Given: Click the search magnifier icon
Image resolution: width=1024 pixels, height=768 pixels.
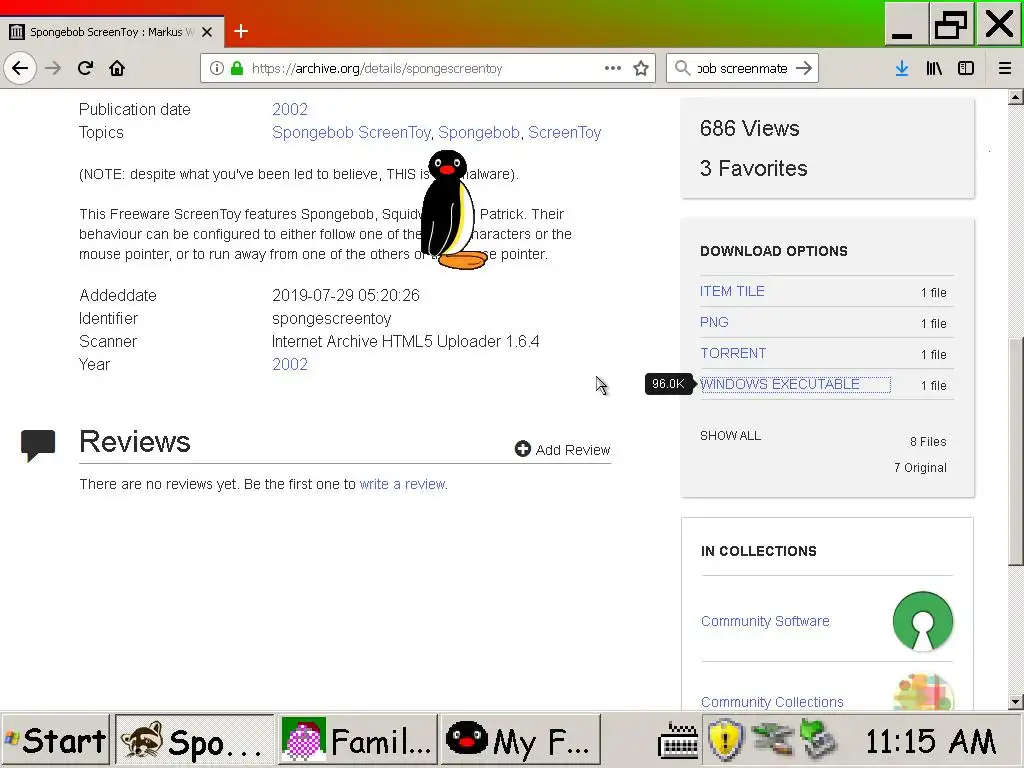Looking at the screenshot, I should point(682,68).
